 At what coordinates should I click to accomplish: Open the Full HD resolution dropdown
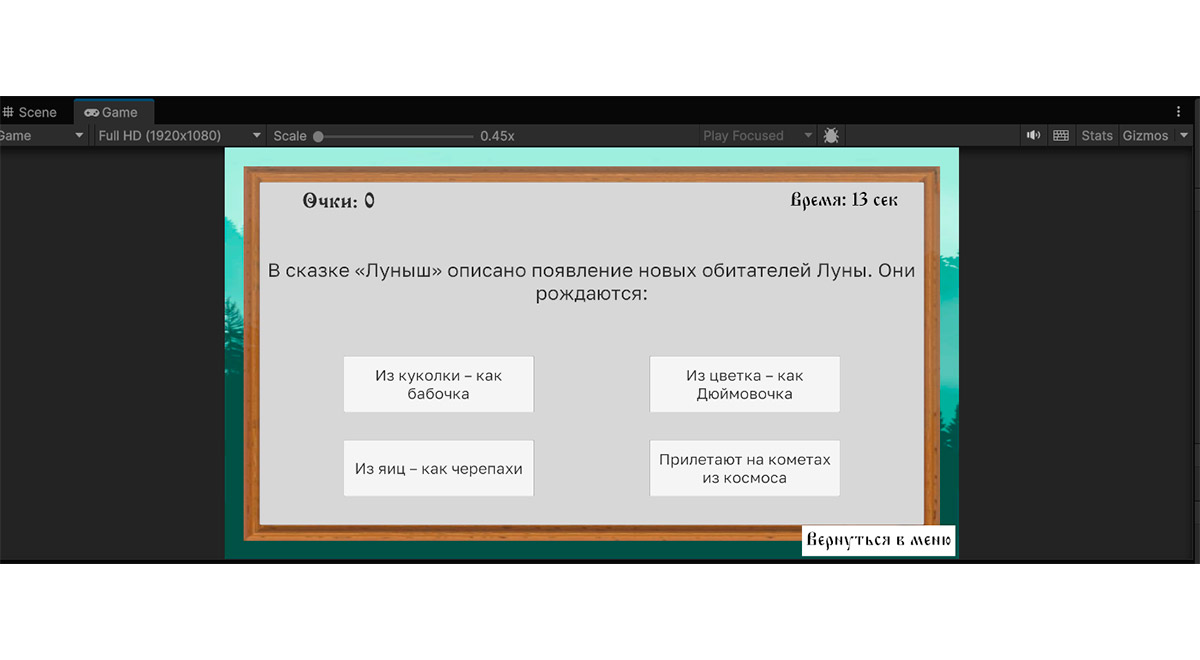(180, 136)
